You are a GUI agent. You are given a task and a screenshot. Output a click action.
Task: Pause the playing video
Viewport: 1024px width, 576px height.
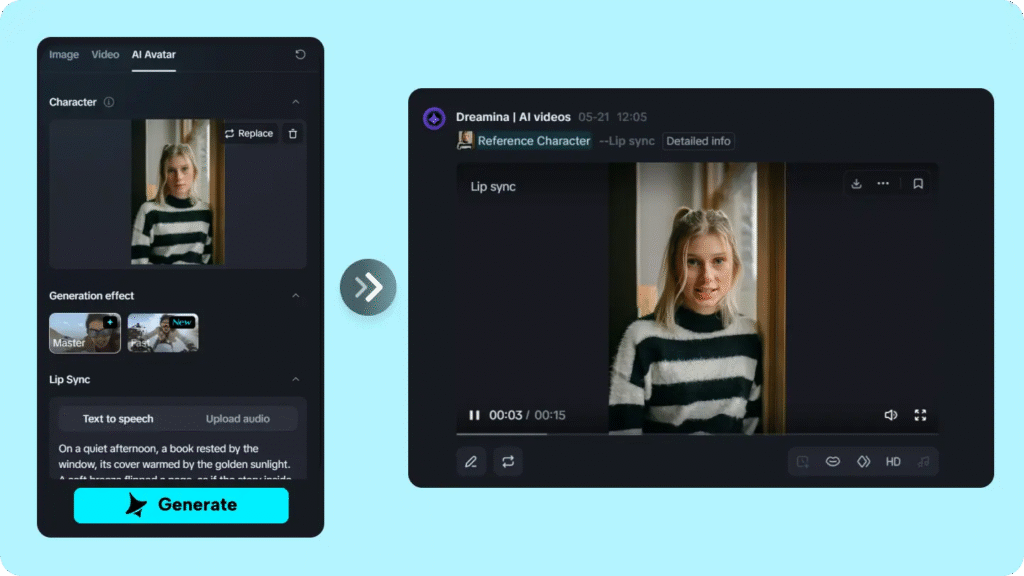tap(474, 415)
